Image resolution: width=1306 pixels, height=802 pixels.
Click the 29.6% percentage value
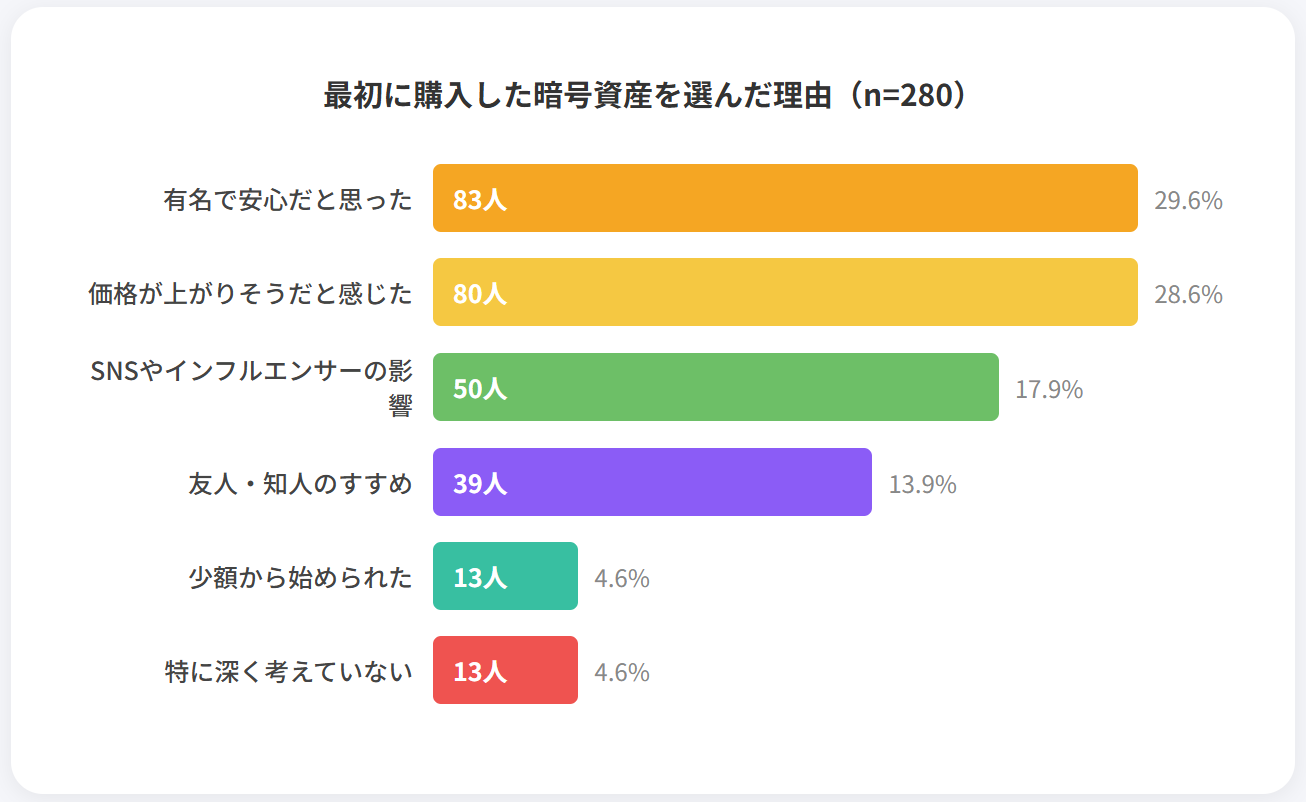point(1188,200)
